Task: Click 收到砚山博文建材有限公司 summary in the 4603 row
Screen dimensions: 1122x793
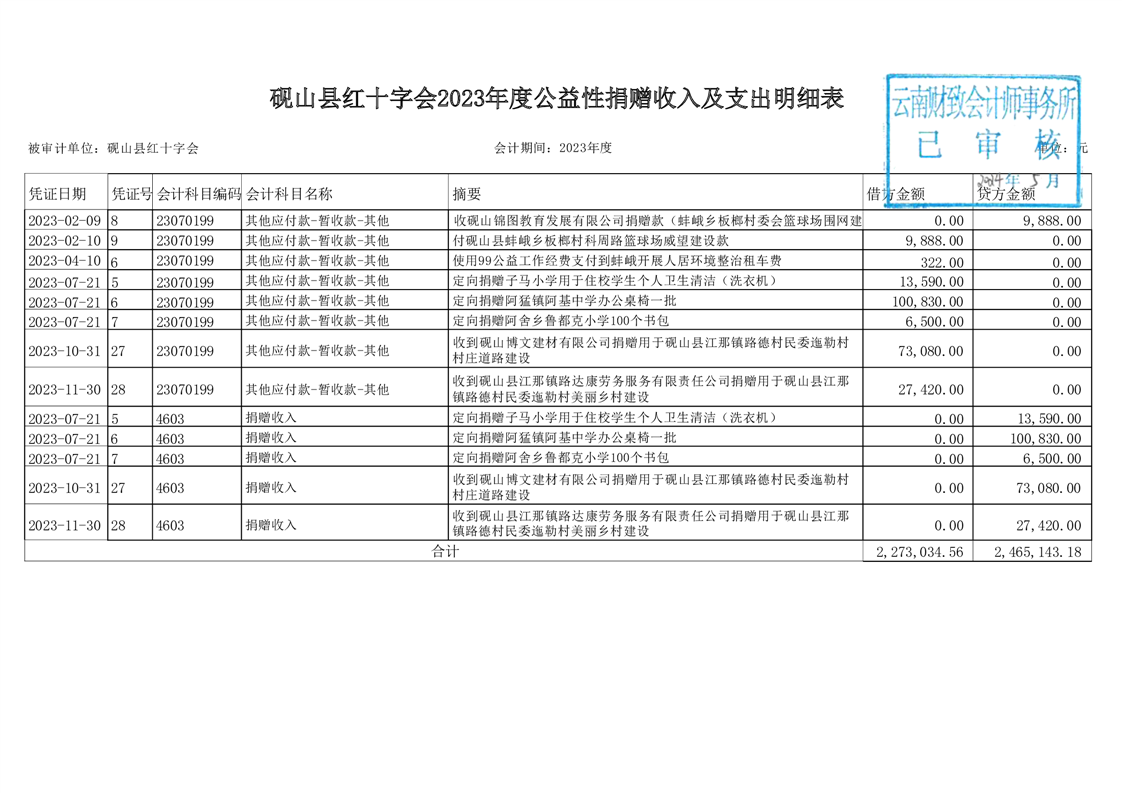Action: [x=650, y=487]
